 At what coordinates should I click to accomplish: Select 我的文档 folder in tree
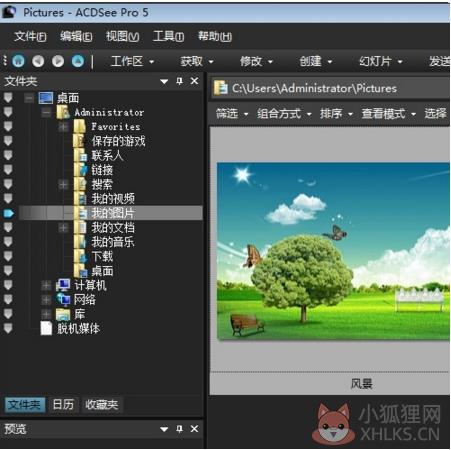113,228
